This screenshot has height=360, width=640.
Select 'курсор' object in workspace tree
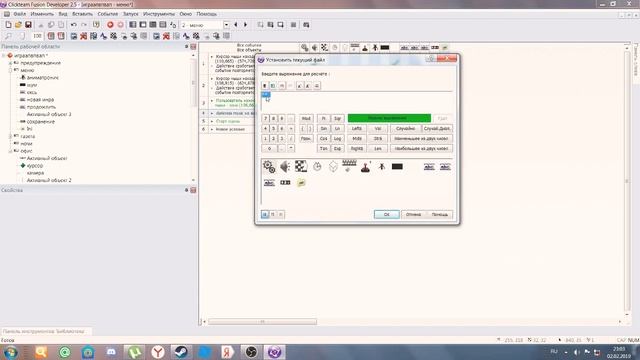click(35, 166)
